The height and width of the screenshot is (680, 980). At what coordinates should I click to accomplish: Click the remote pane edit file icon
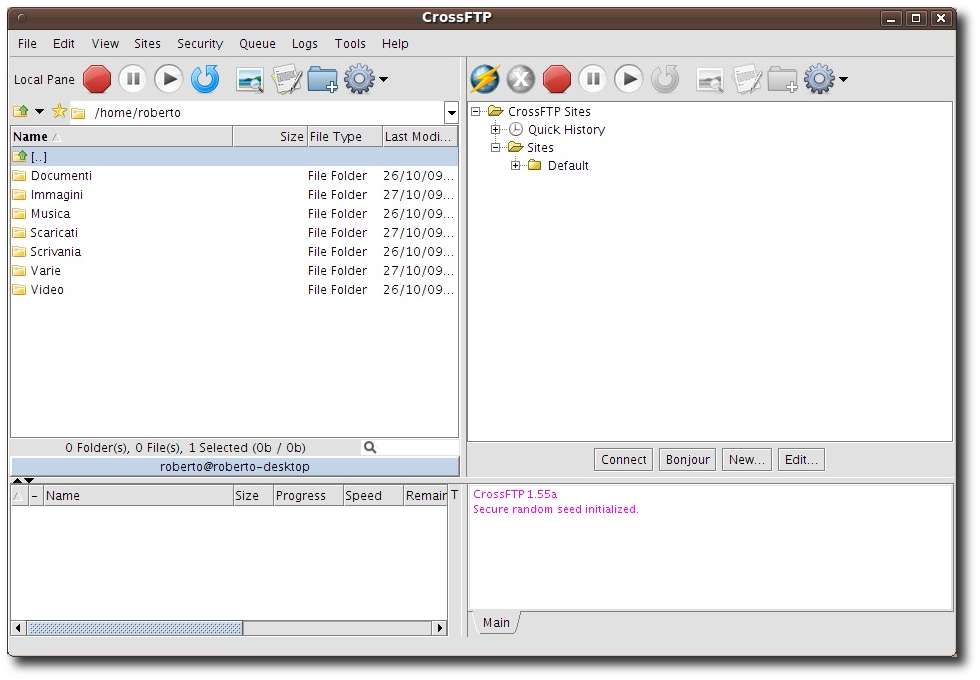click(747, 80)
